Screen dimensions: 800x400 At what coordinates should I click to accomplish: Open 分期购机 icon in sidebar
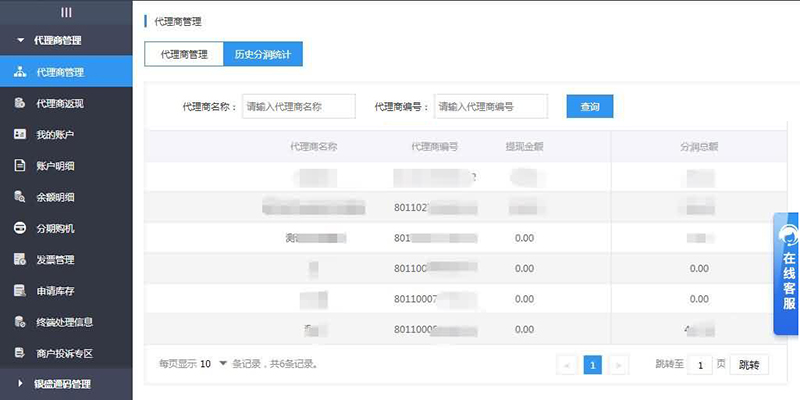point(20,228)
